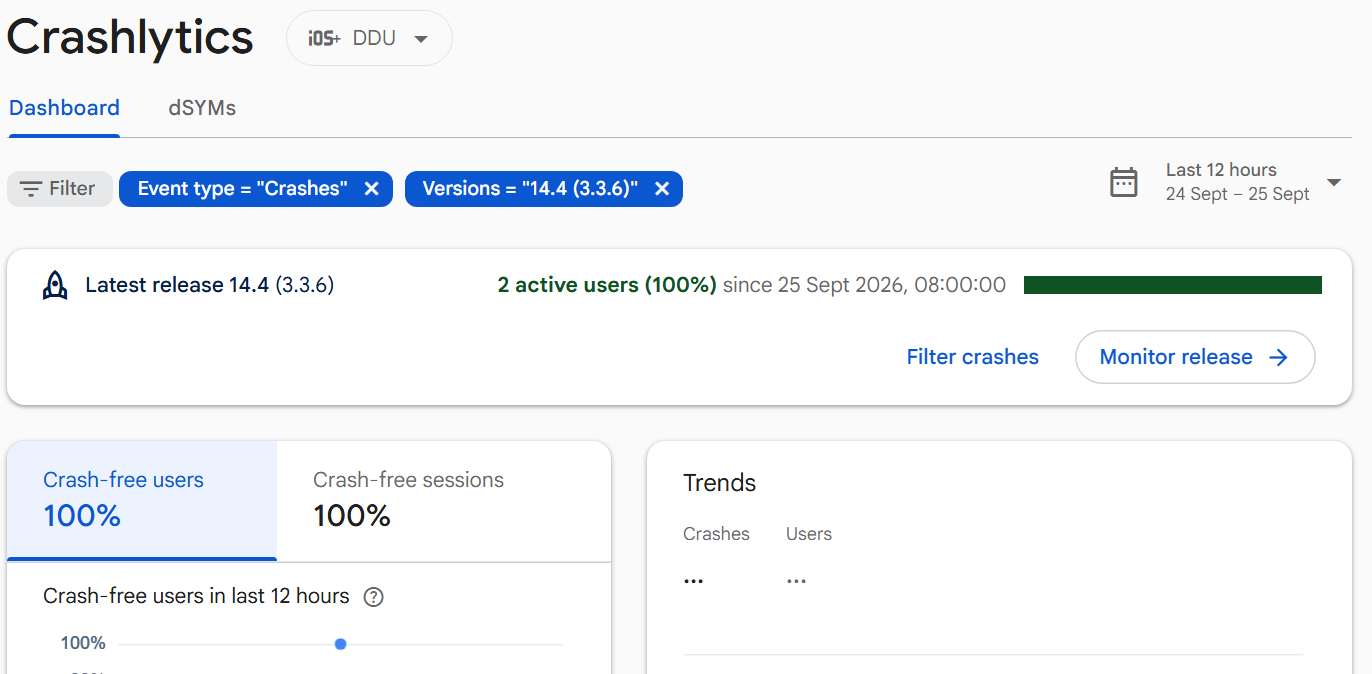
Task: Click the iOS+ platform icon
Action: tap(324, 39)
